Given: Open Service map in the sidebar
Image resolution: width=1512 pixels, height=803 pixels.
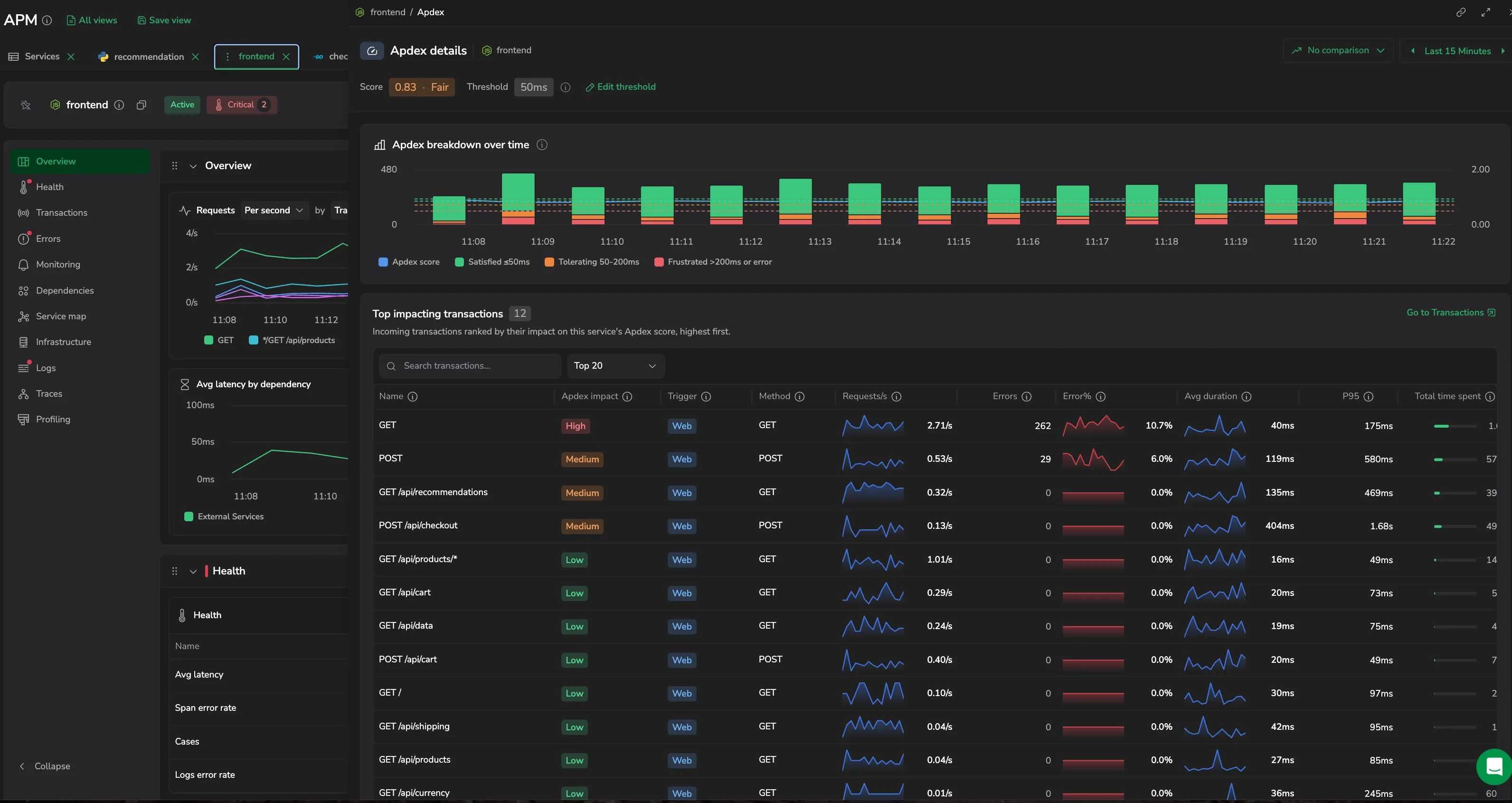Looking at the screenshot, I should pos(80,316).
